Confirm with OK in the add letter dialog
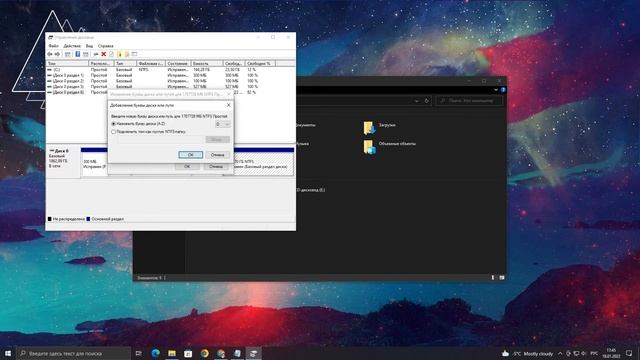The height and width of the screenshot is (360, 640). tap(191, 155)
